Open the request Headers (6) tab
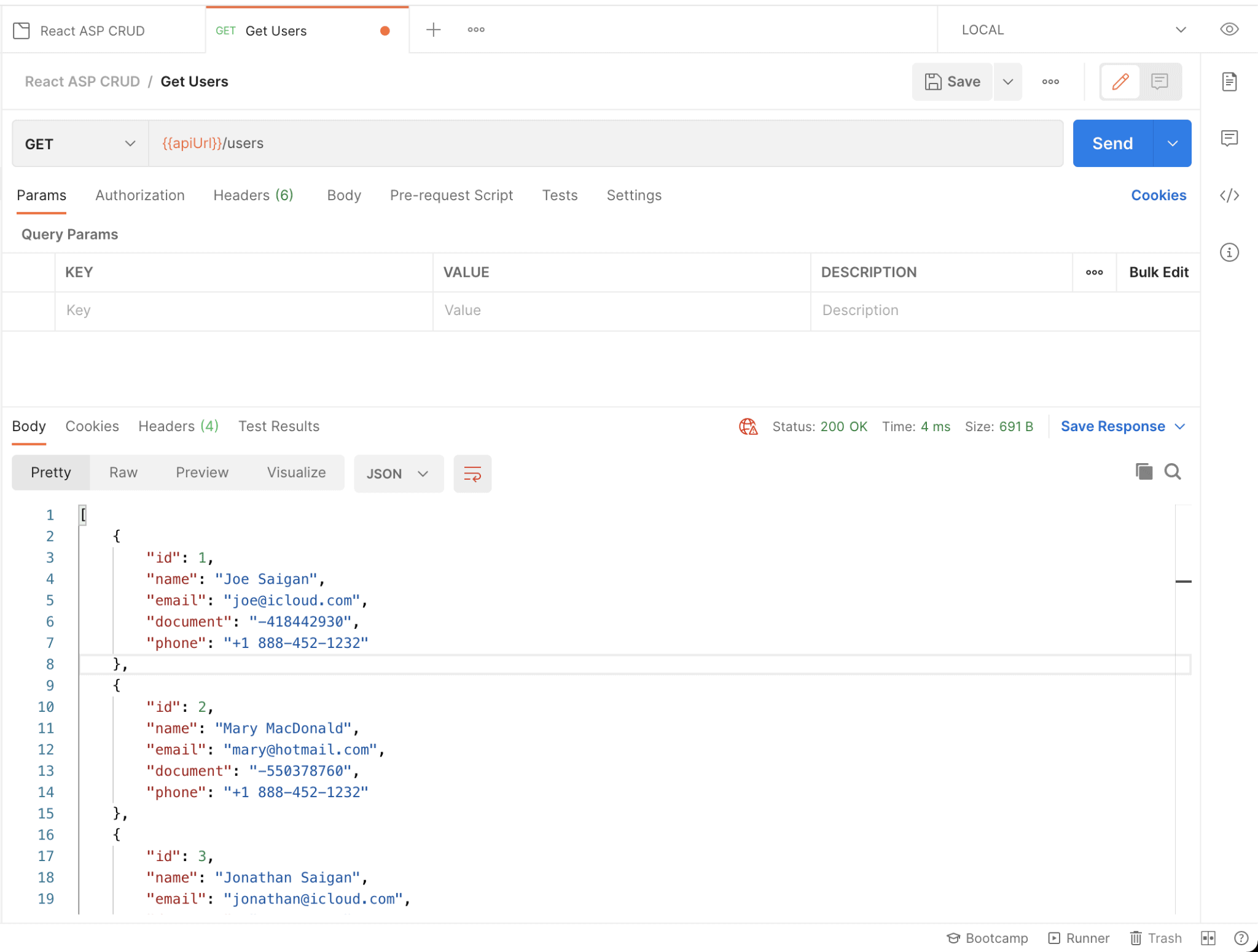The image size is (1258, 952). pos(253,195)
